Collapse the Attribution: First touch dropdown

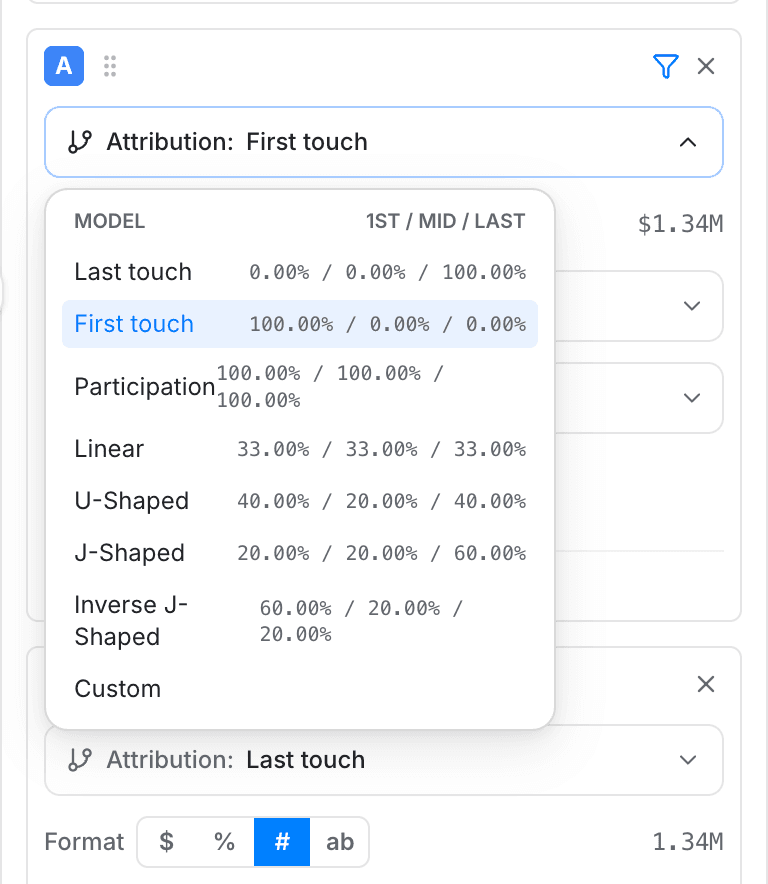coord(383,142)
